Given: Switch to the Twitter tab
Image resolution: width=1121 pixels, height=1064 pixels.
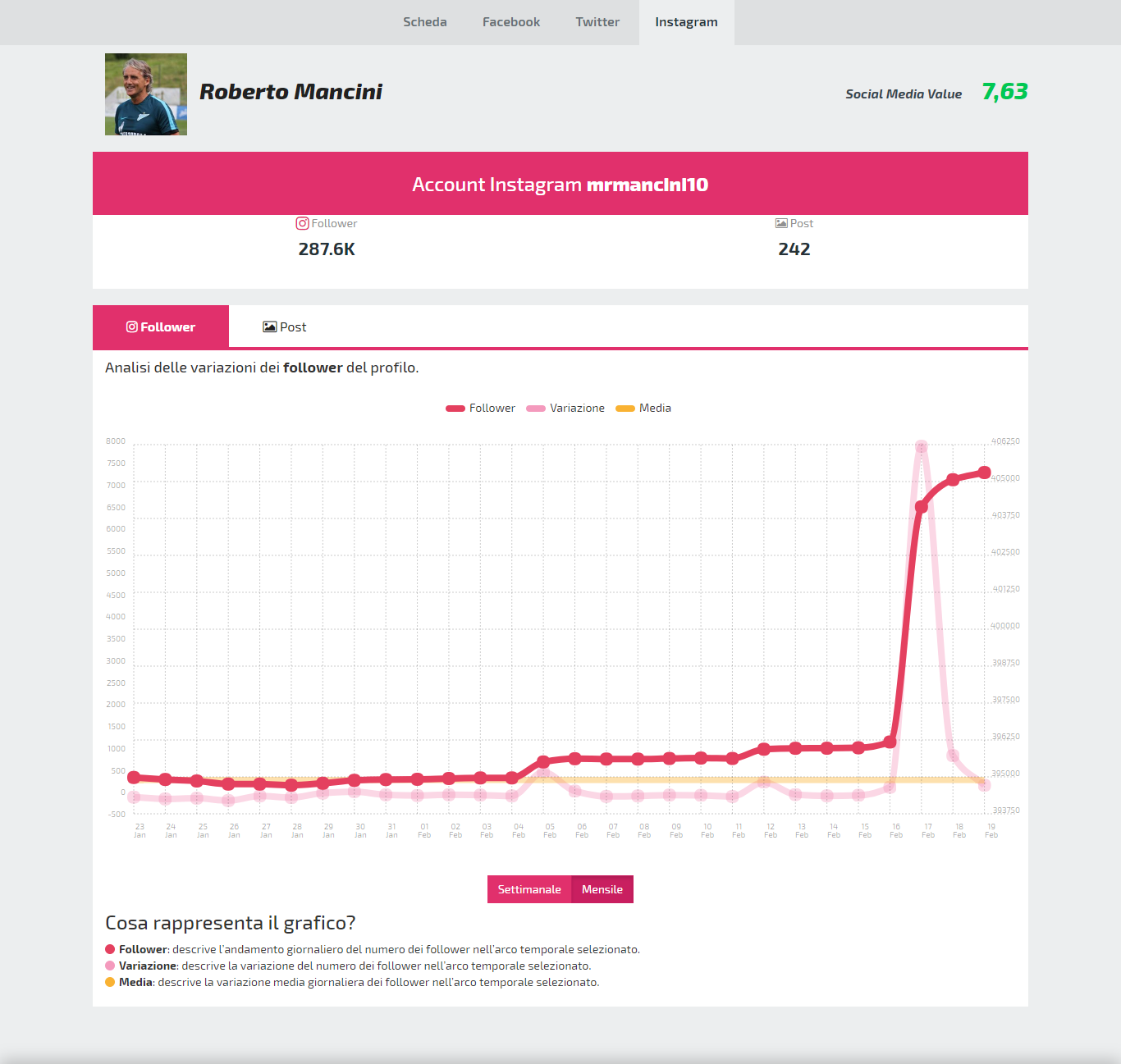Looking at the screenshot, I should pyautogui.click(x=597, y=22).
